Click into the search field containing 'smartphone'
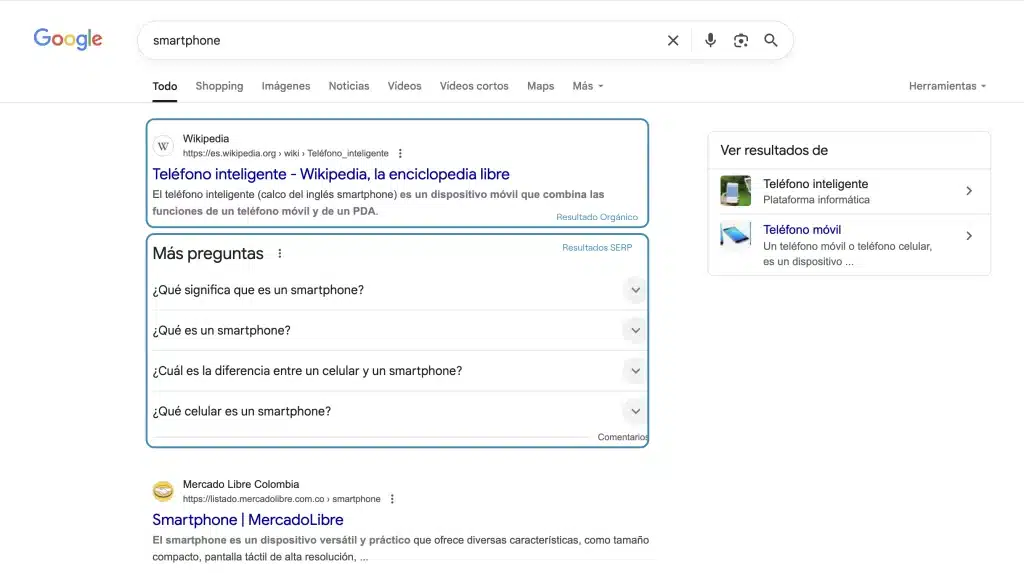This screenshot has width=1024, height=573. 405,41
